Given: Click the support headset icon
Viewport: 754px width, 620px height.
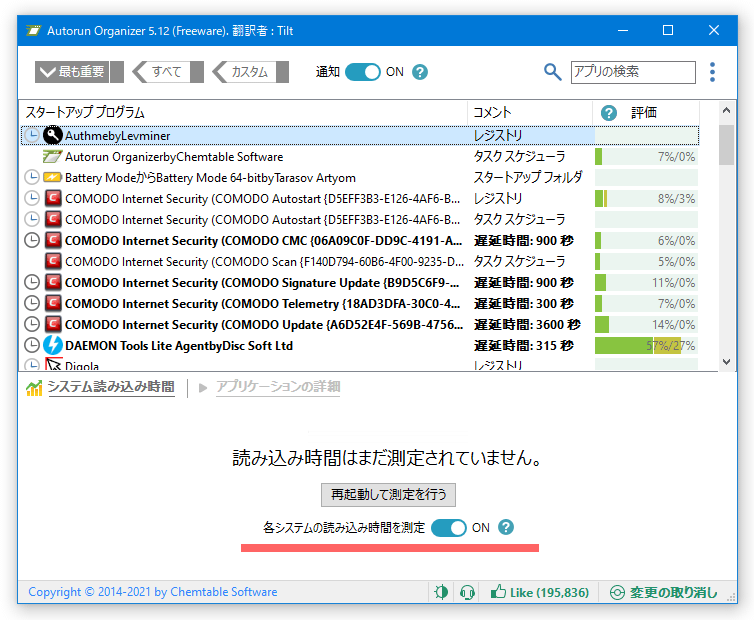Looking at the screenshot, I should (467, 592).
